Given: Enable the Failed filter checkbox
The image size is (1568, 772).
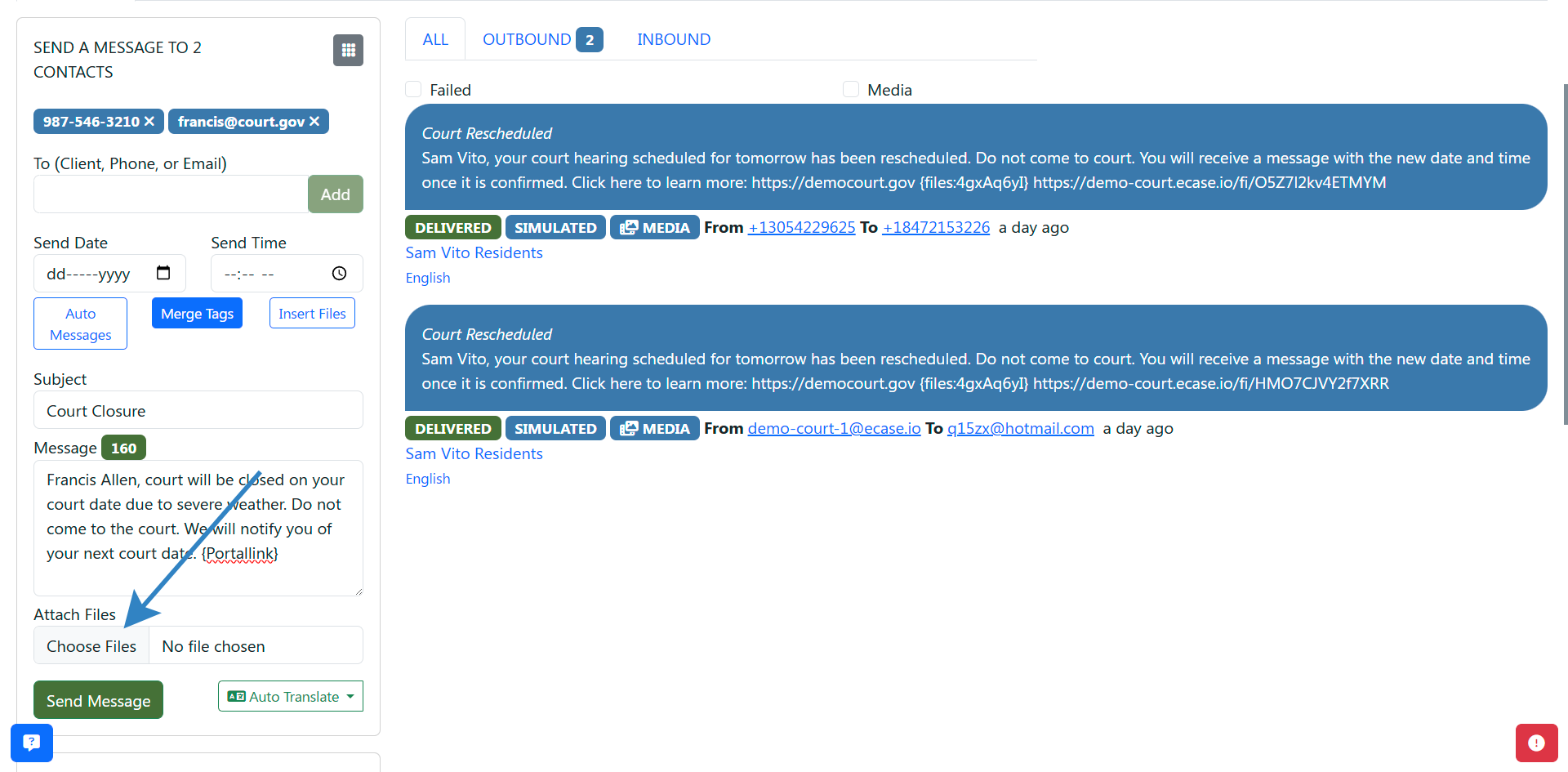Looking at the screenshot, I should tap(414, 89).
